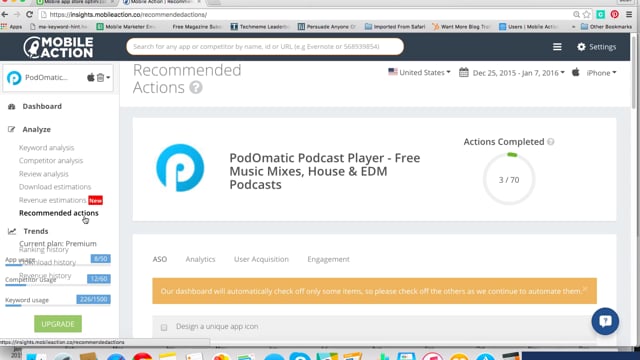Image resolution: width=640 pixels, height=360 pixels.
Task: Open Dashboard in sidebar
Action: [x=42, y=107]
